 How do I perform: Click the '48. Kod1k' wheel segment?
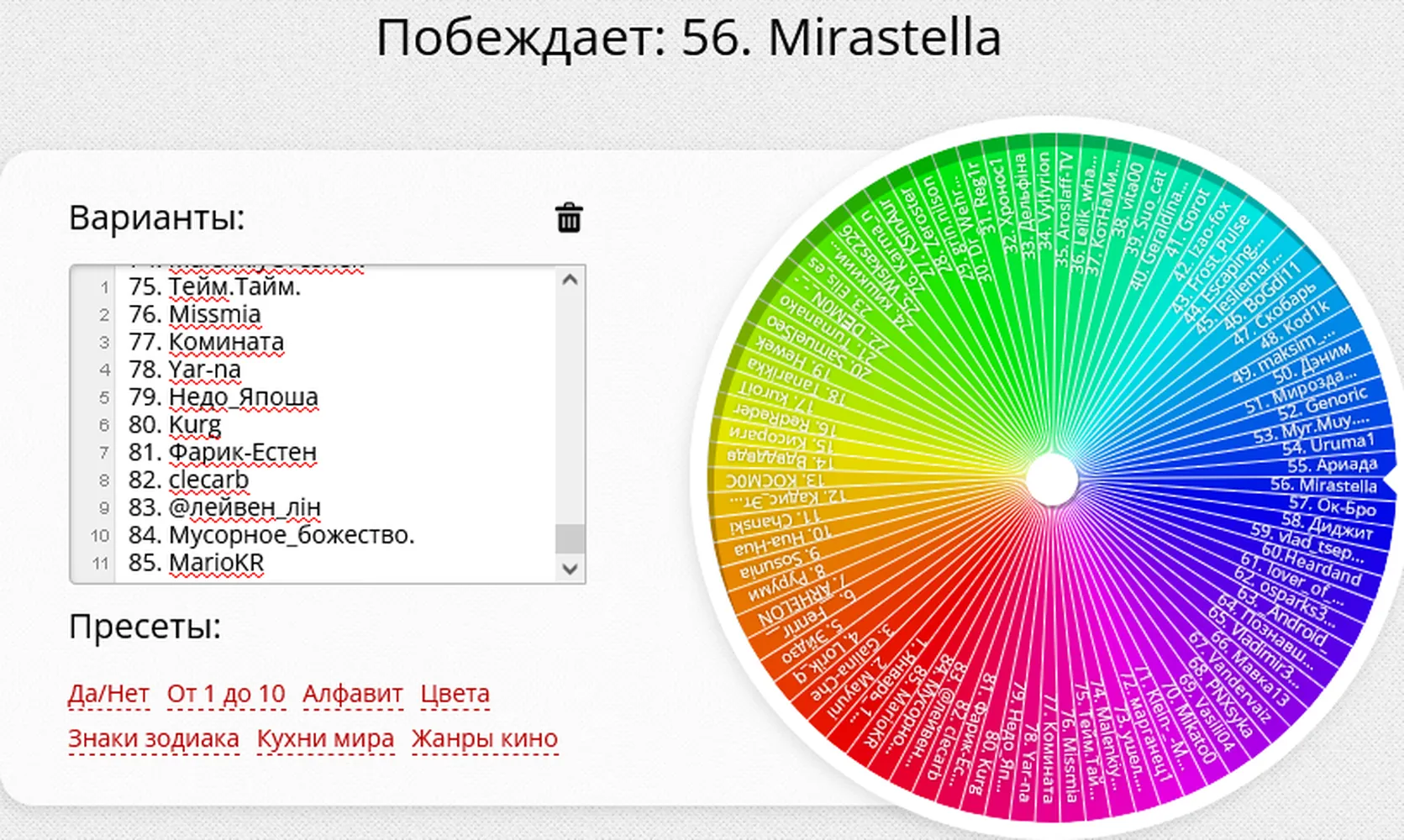coord(1294,324)
